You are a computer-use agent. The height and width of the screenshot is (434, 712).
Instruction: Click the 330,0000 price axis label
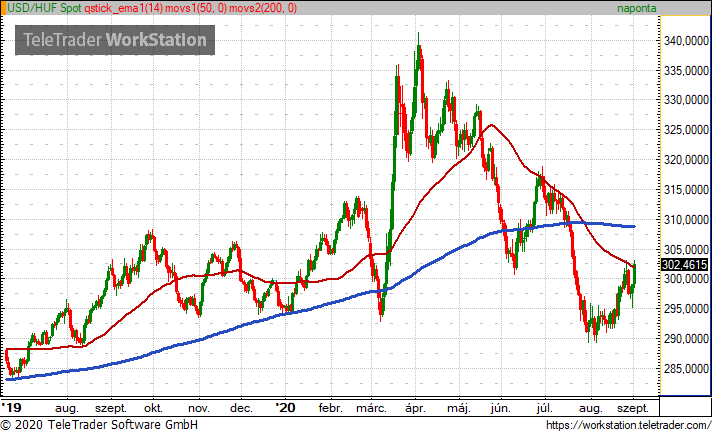point(686,100)
